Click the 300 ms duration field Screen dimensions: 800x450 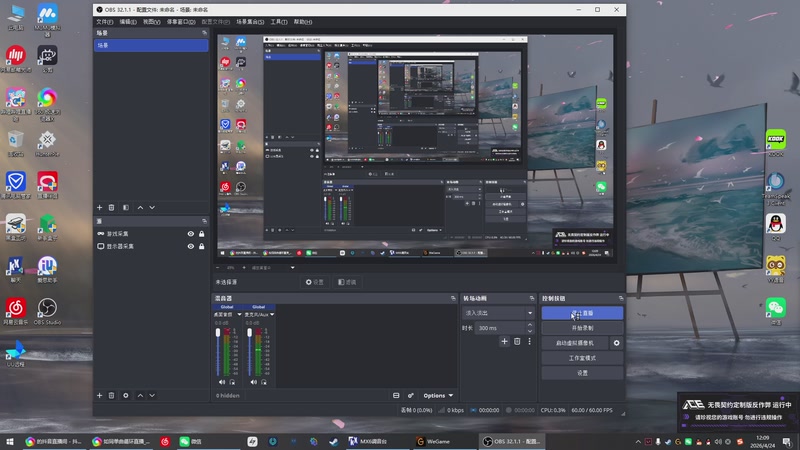point(500,328)
